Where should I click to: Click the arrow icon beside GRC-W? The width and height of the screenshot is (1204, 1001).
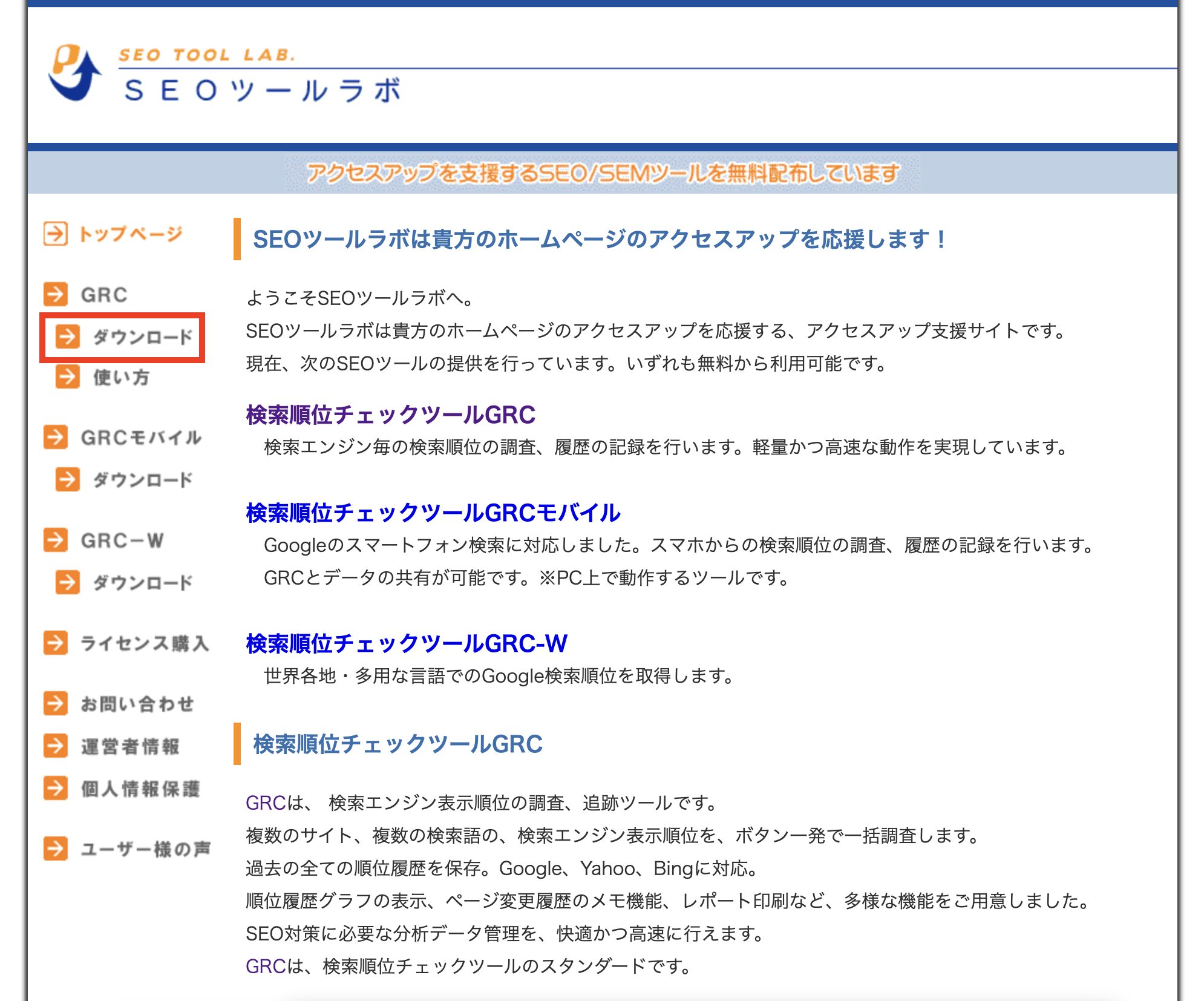55,540
